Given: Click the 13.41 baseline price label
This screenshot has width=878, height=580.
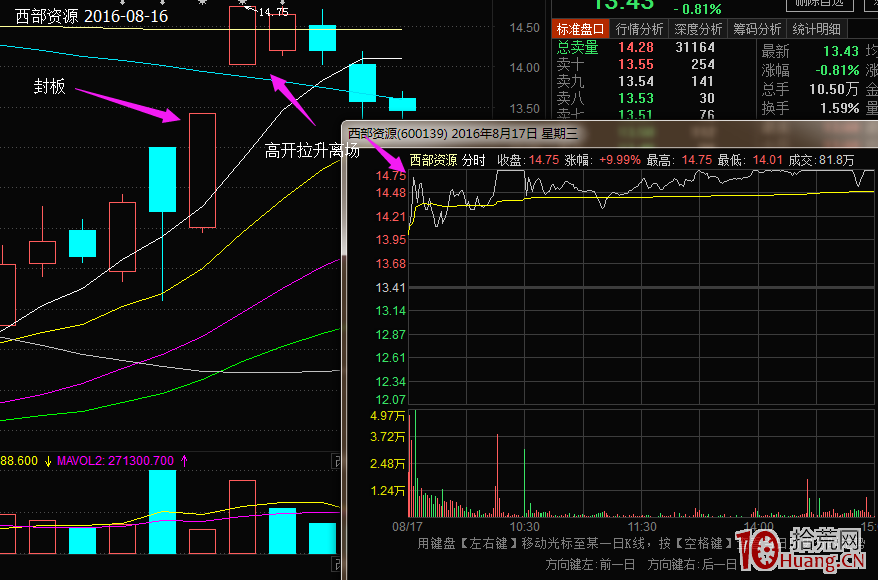Looking at the screenshot, I should (x=390, y=288).
